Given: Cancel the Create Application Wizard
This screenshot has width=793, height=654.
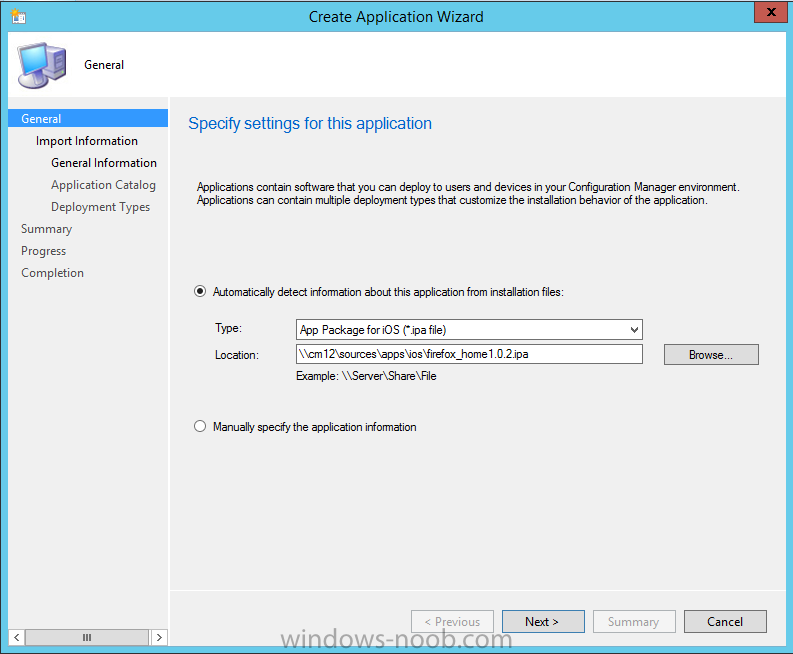Looking at the screenshot, I should 725,621.
